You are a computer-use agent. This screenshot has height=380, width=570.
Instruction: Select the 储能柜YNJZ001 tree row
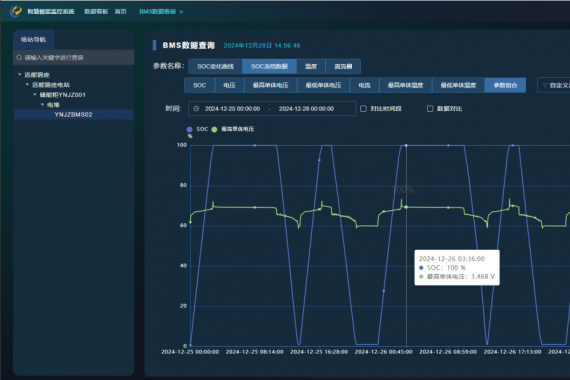tap(74, 95)
